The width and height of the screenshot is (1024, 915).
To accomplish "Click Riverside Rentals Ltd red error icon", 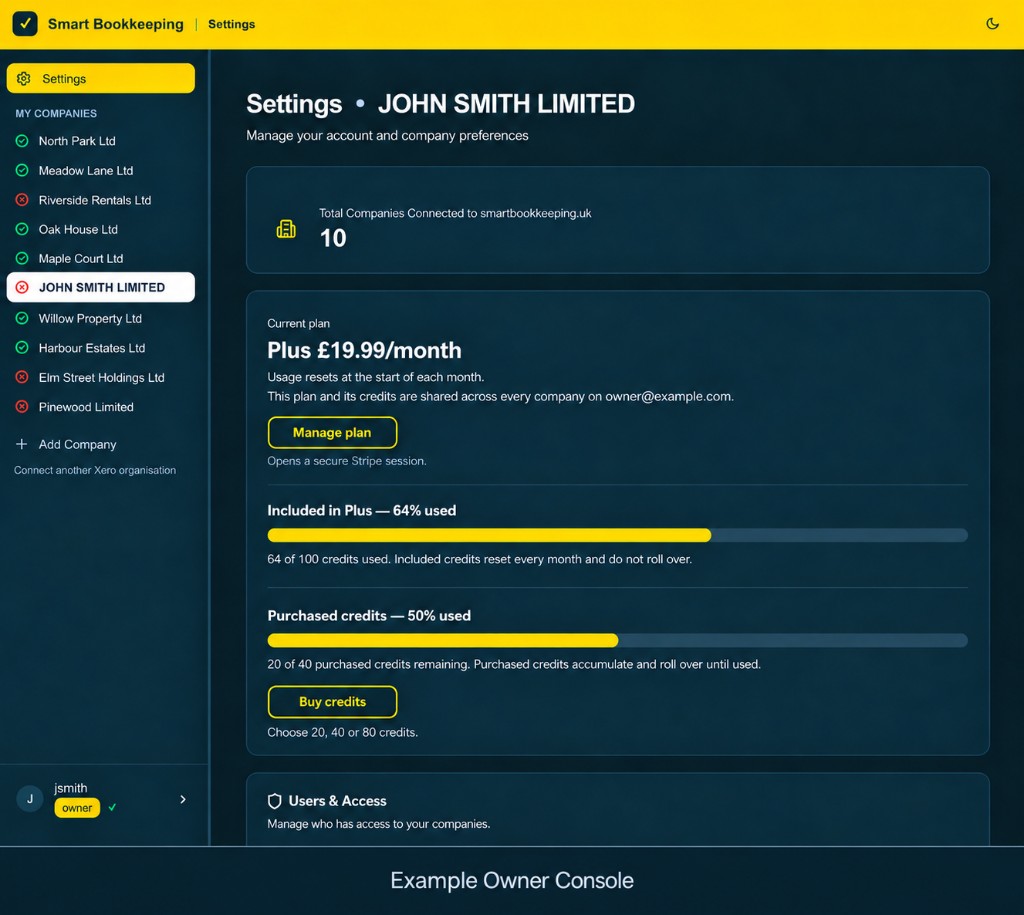I will pyautogui.click(x=22, y=200).
